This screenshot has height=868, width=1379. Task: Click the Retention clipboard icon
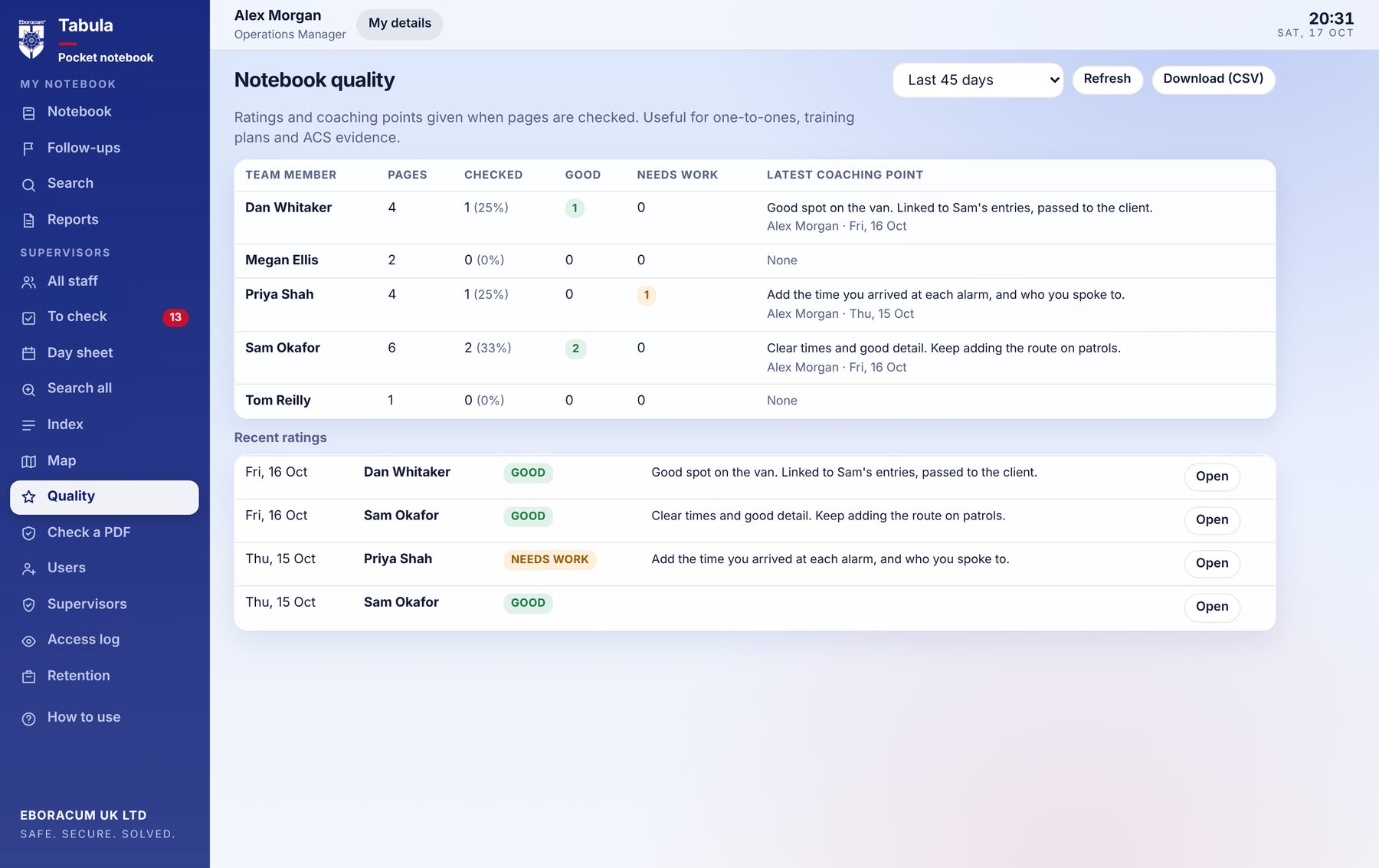click(29, 676)
